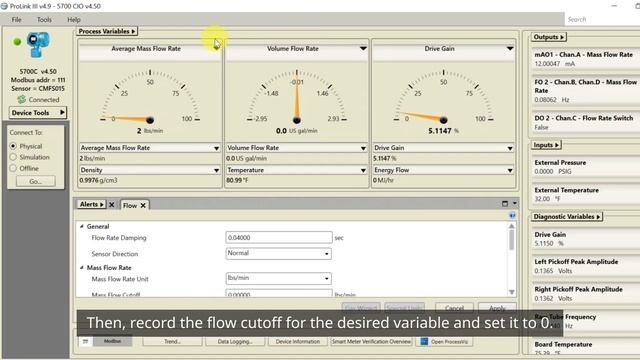Click the small list icon left of Modbus
The width and height of the screenshot is (640, 360).
(85, 341)
